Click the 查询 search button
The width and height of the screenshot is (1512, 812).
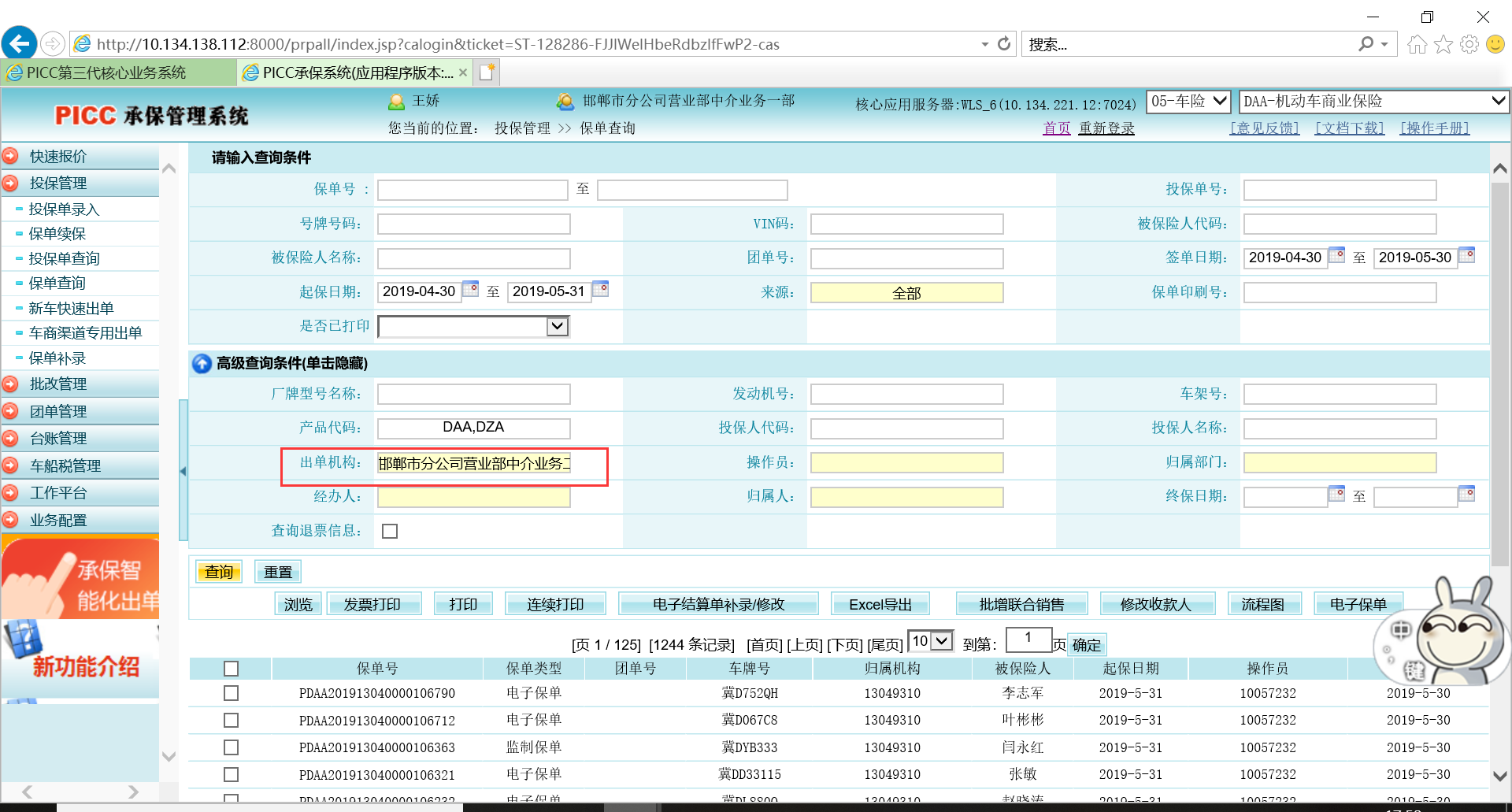(x=219, y=572)
